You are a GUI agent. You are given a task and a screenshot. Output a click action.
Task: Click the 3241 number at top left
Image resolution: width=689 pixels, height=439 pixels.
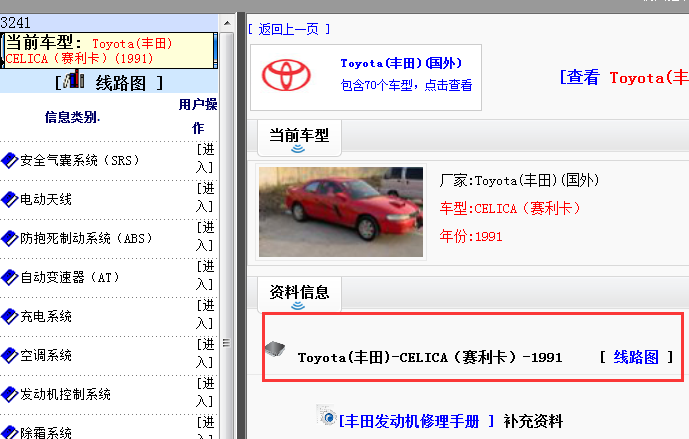[15, 23]
